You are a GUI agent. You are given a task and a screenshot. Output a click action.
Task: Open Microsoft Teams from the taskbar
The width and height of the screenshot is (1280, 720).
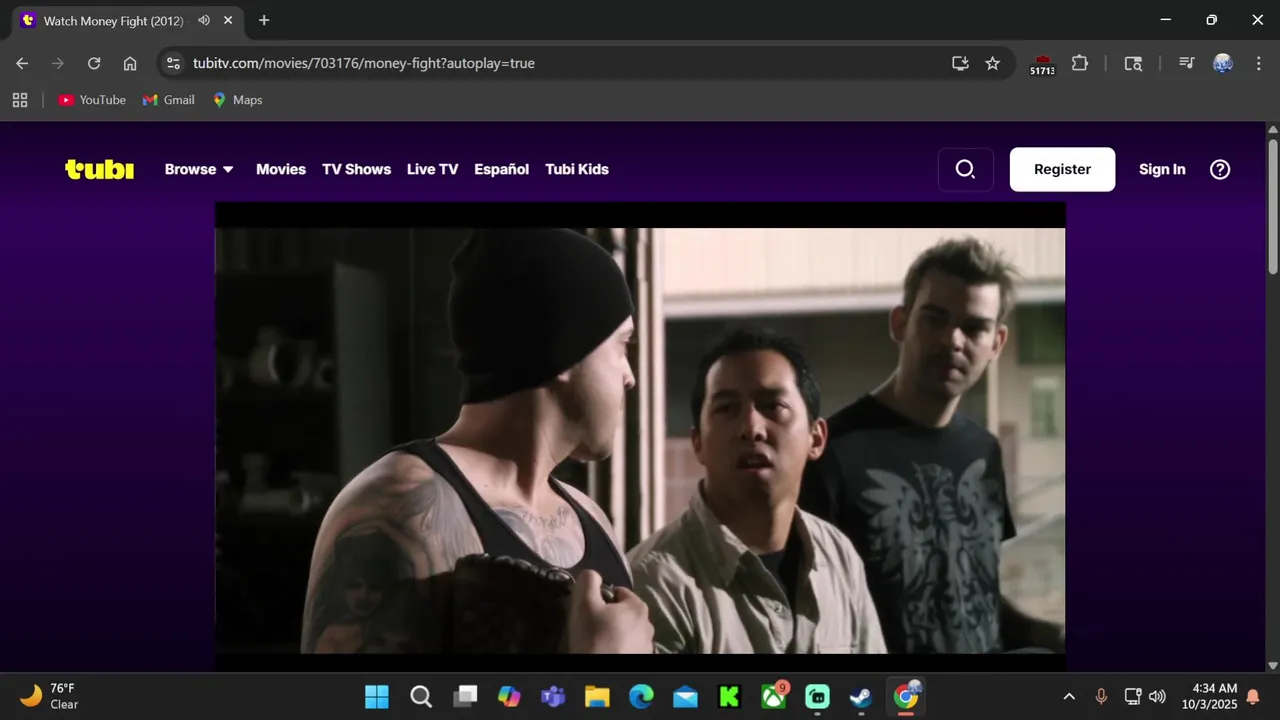point(553,696)
